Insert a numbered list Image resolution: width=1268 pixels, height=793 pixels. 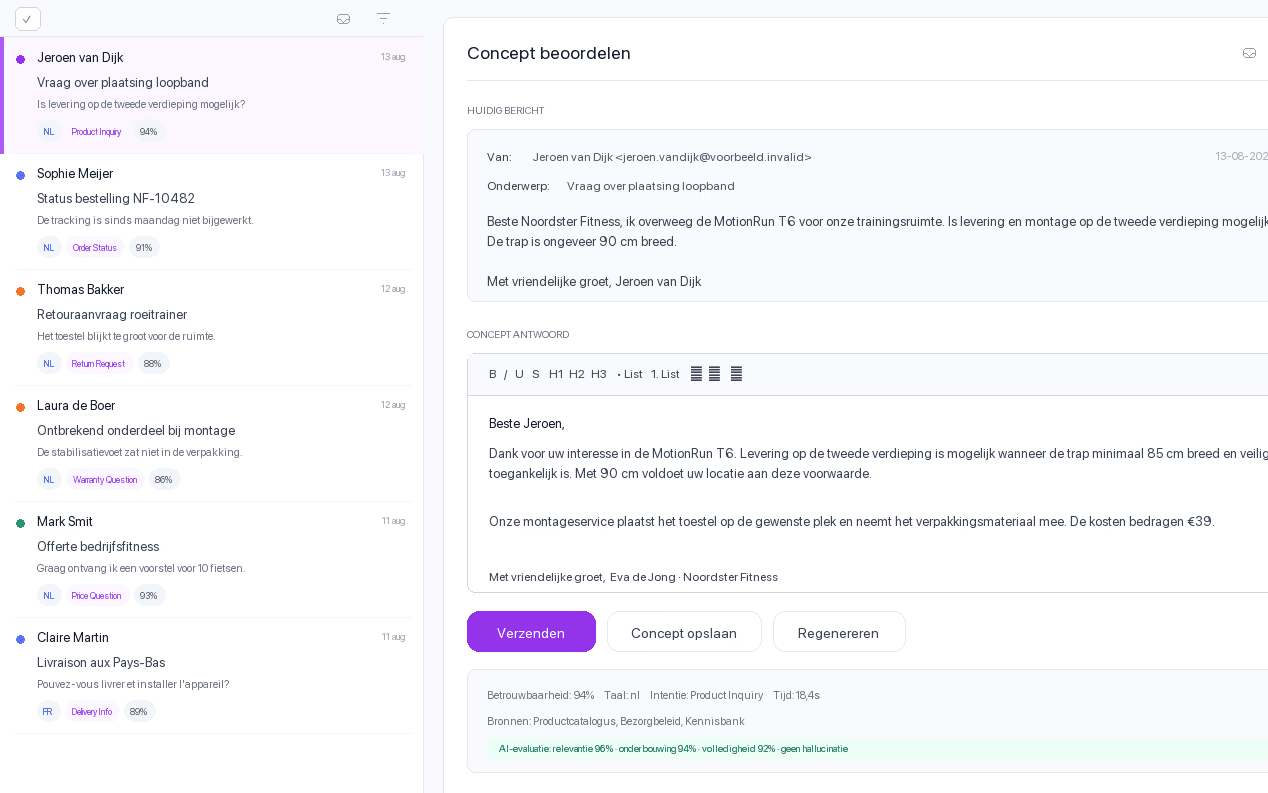[x=665, y=374]
